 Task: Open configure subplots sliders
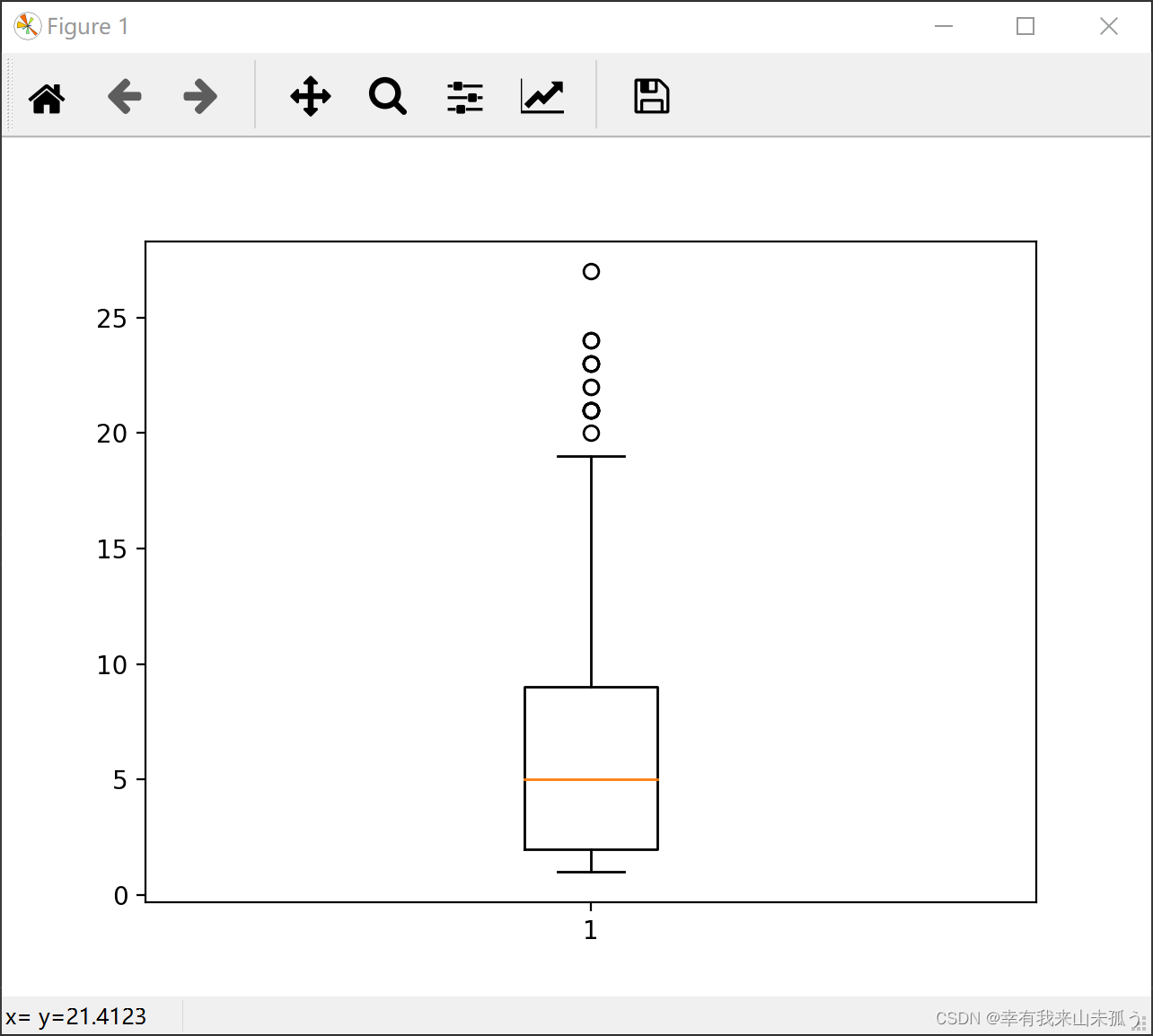tap(465, 97)
